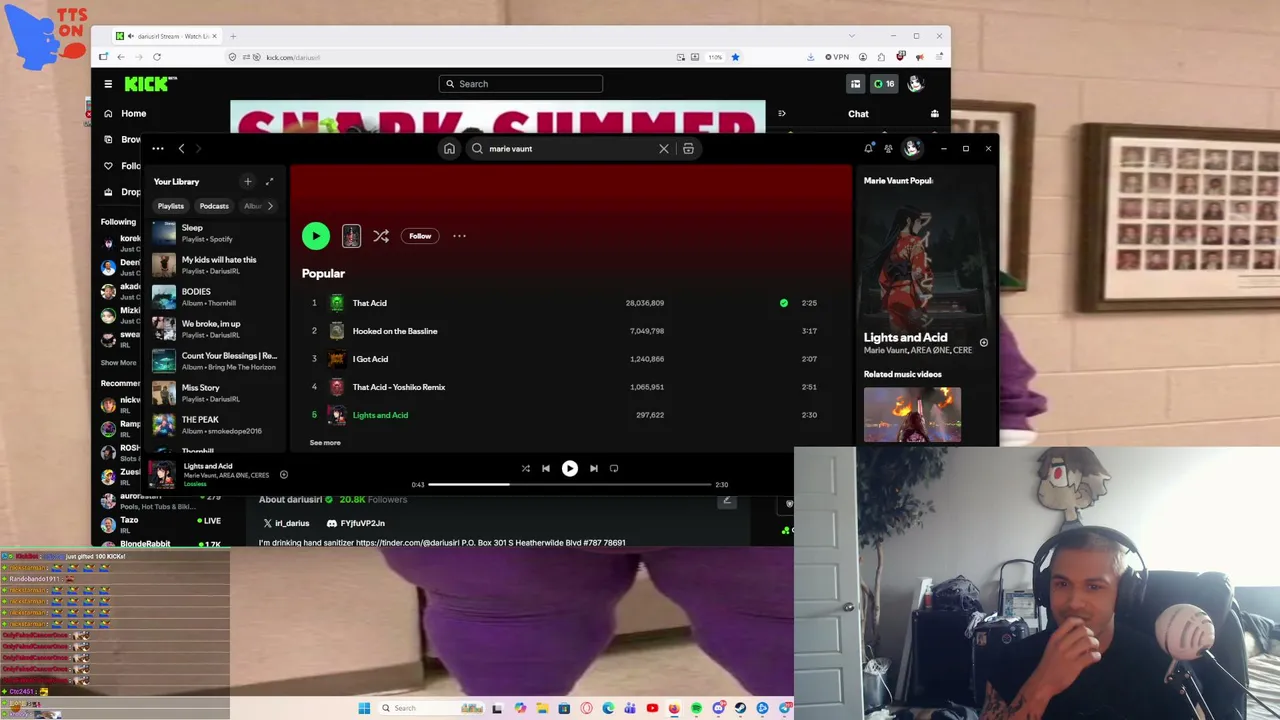
Task: Show More followed channels on Kick
Action: click(118, 363)
